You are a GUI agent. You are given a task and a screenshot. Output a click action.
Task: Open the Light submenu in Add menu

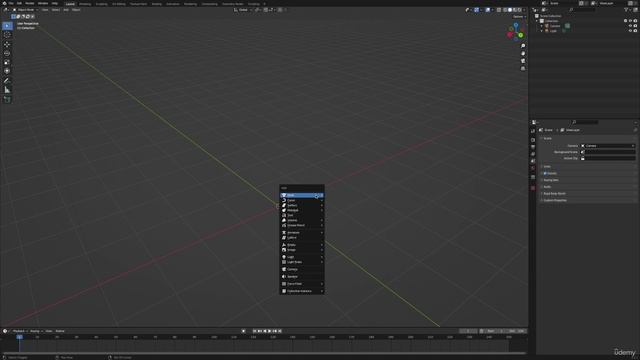[x=302, y=257]
